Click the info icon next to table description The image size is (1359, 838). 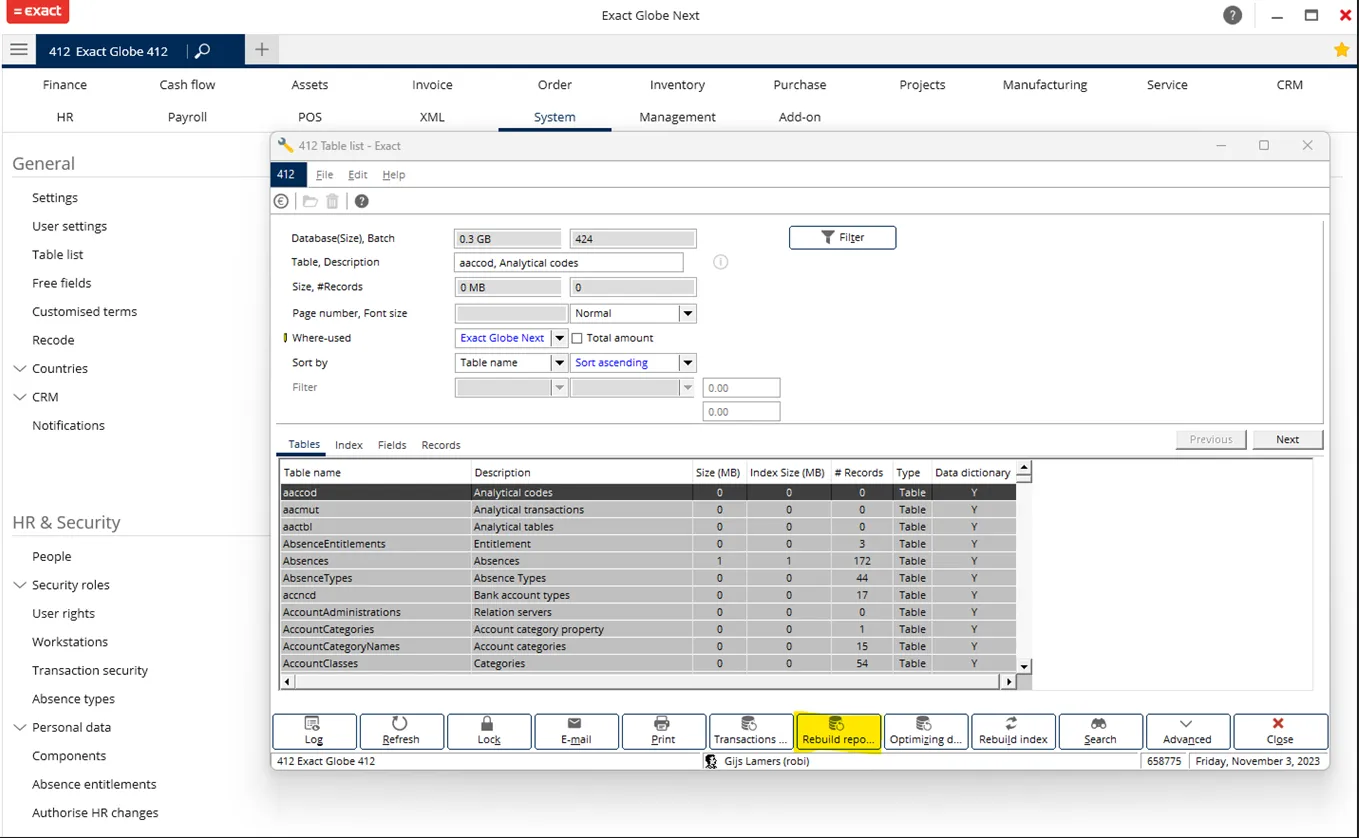click(720, 262)
